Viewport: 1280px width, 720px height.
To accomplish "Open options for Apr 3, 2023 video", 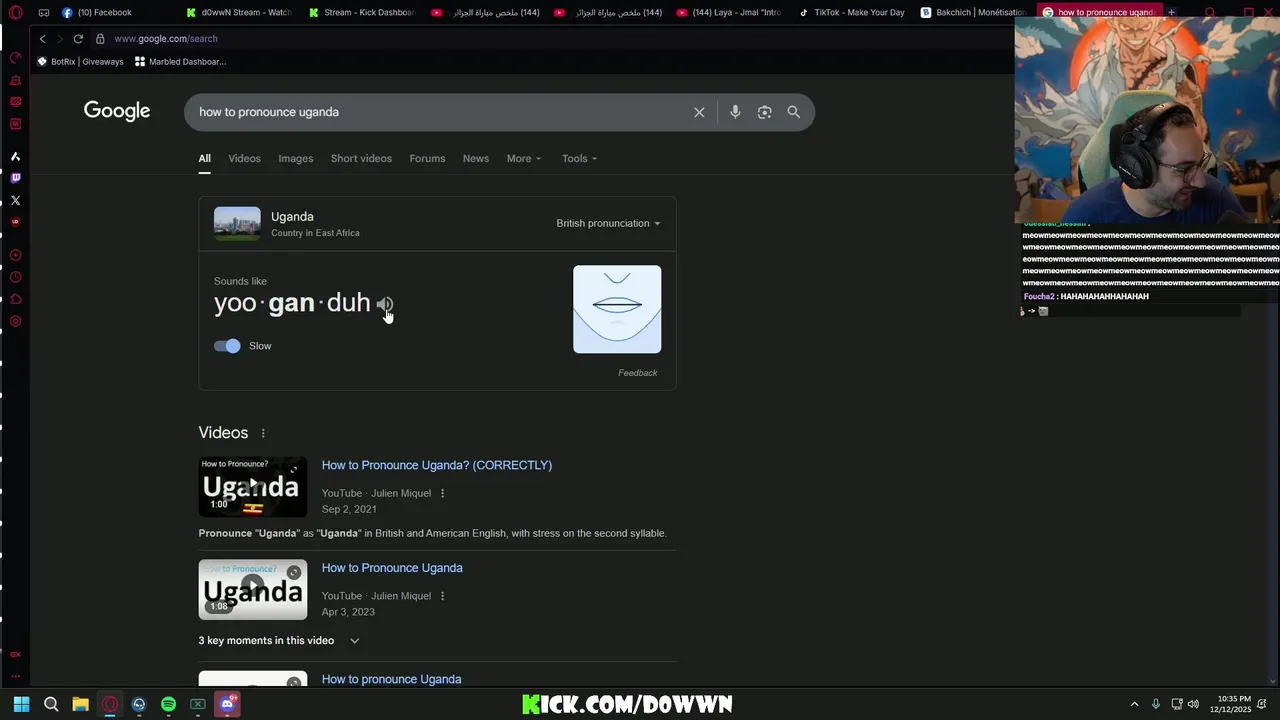I will coord(442,596).
